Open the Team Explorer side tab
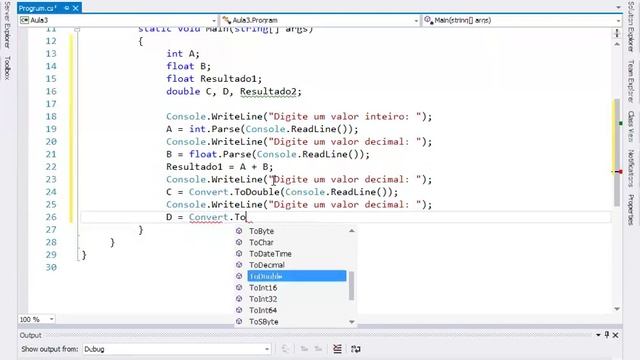640x360 pixels. (x=631, y=81)
